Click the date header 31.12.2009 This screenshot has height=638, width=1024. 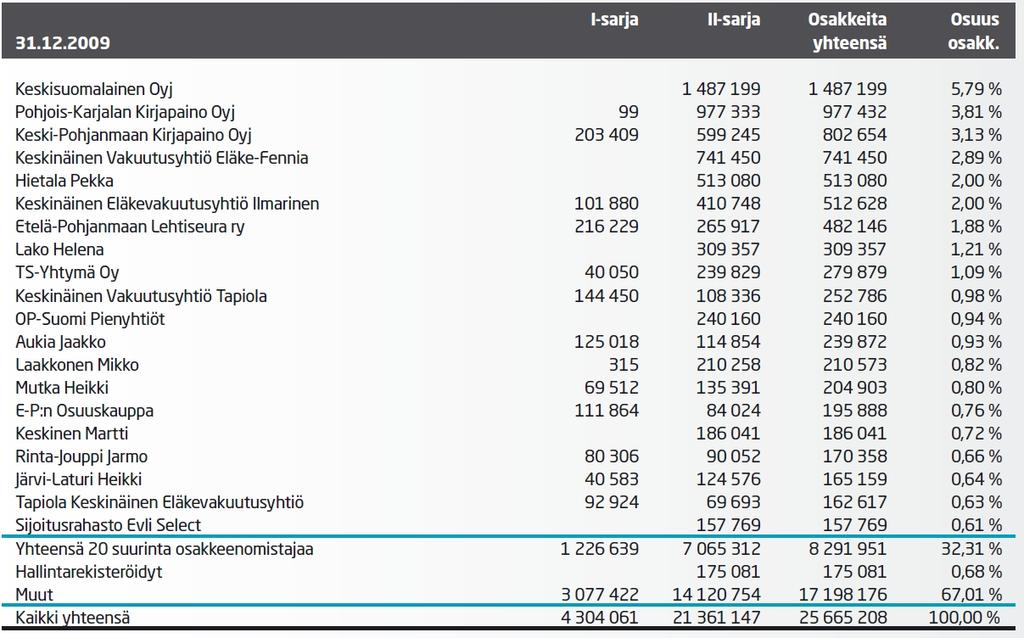pos(63,43)
